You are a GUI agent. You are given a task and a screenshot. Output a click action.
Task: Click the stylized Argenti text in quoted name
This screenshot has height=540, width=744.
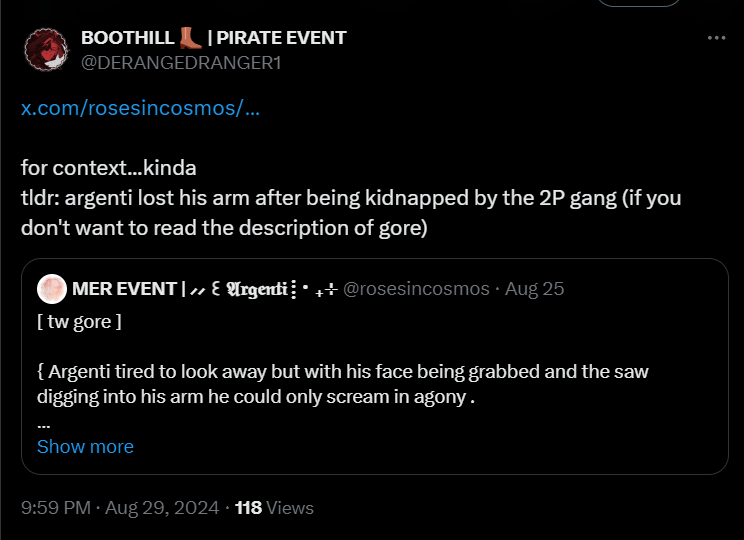[255, 289]
